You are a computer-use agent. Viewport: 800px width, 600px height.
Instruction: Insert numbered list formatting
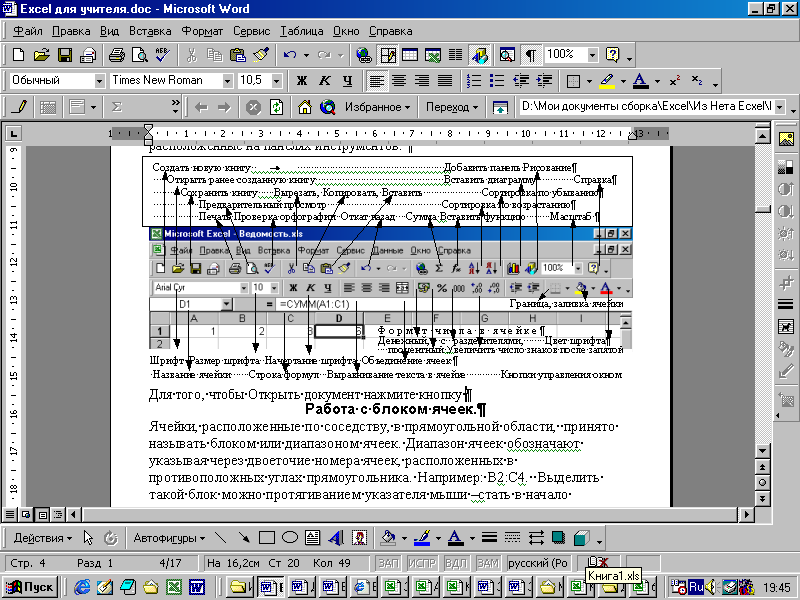[x=474, y=81]
